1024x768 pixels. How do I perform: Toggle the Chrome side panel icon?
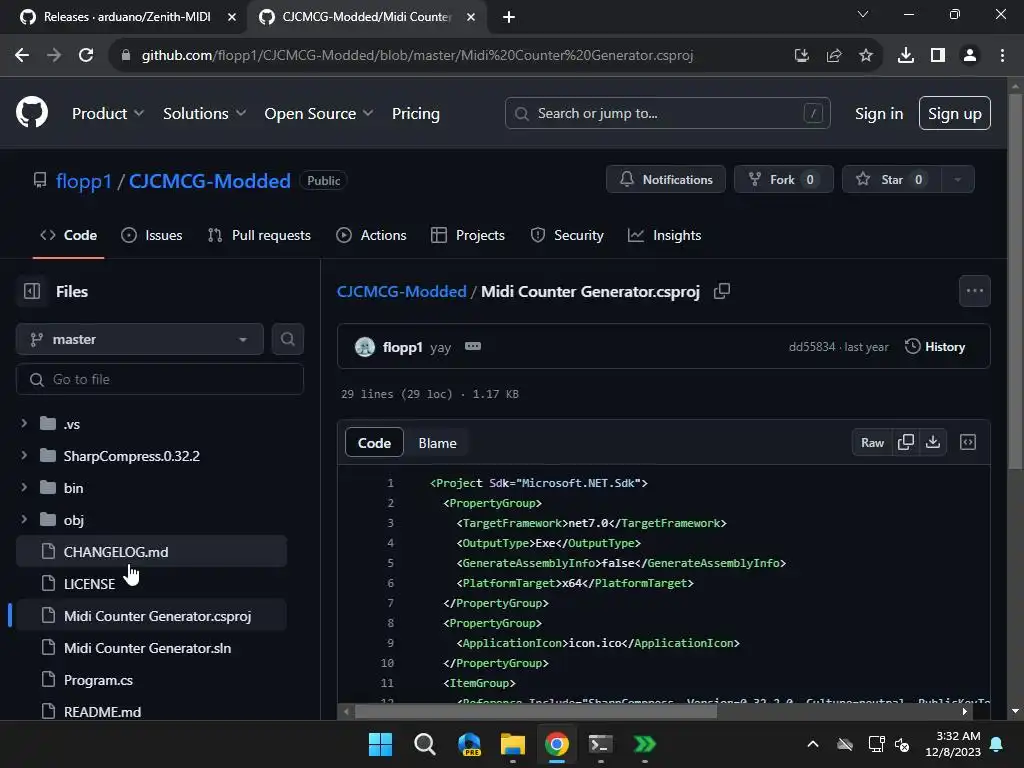tap(938, 55)
